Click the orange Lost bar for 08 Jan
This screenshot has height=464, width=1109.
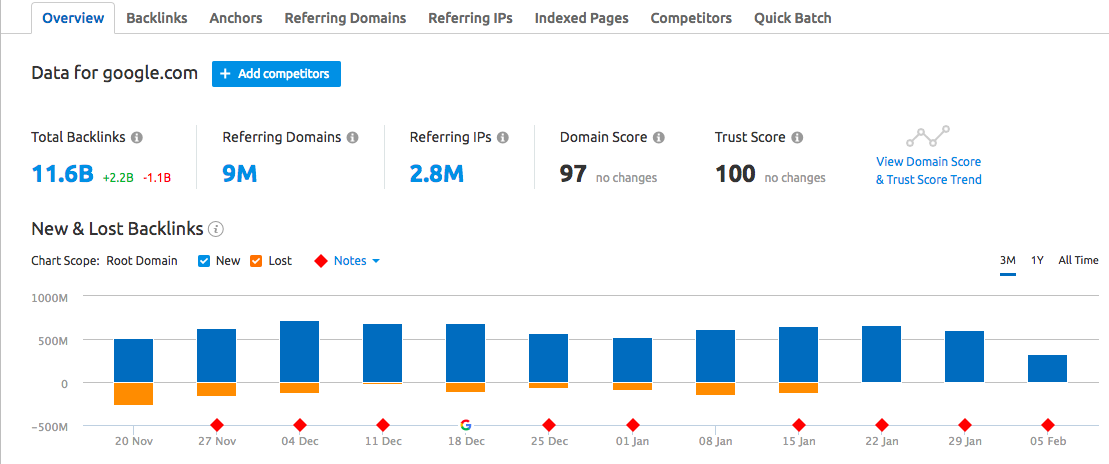(x=715, y=389)
